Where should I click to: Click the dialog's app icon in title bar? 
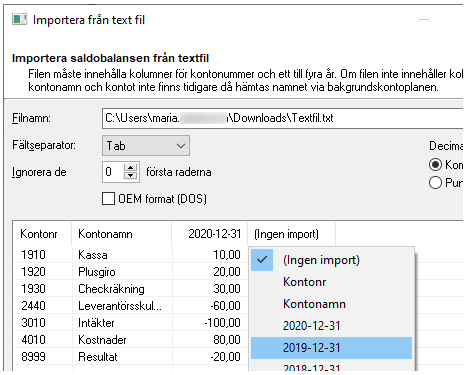click(x=19, y=19)
